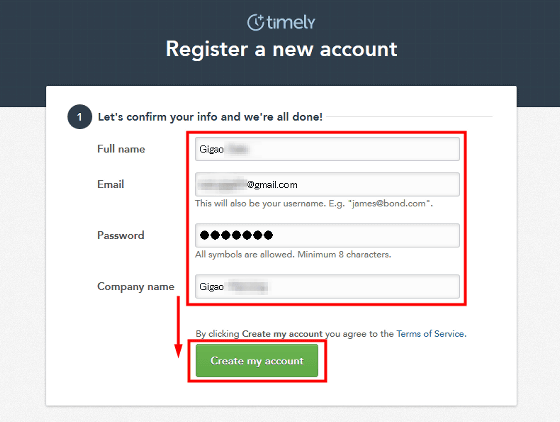Click the minimum 8 characters hint text

(293, 255)
